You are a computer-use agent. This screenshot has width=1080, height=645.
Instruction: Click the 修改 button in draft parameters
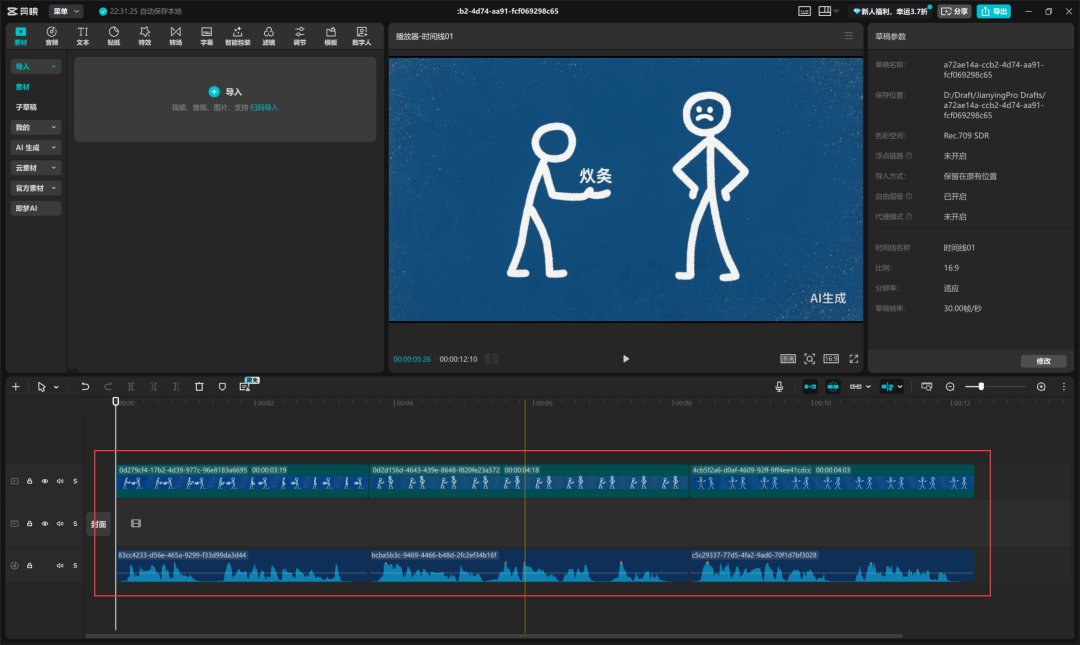click(1043, 361)
